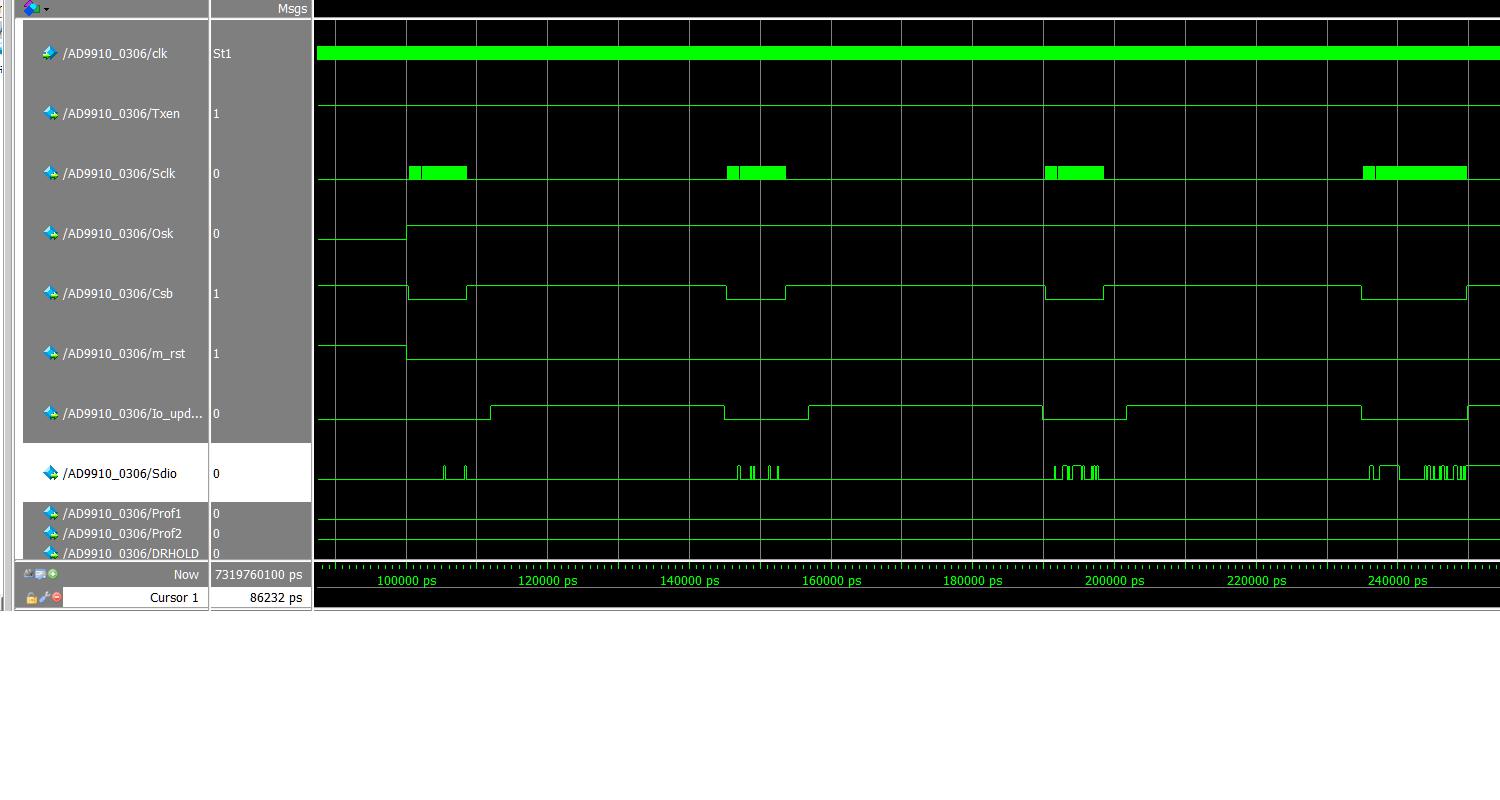Image resolution: width=1500 pixels, height=800 pixels.
Task: Click the red delete cursor icon
Action: [57, 597]
